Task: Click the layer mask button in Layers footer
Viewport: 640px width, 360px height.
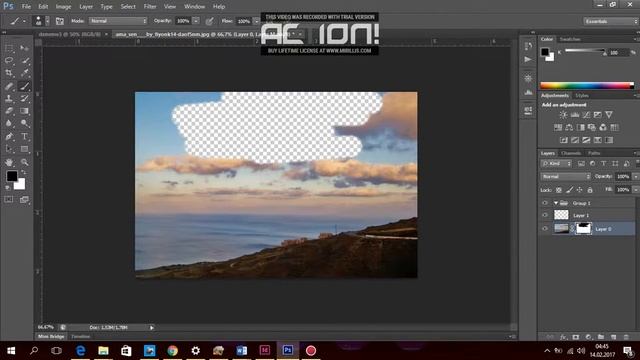Action: click(576, 337)
